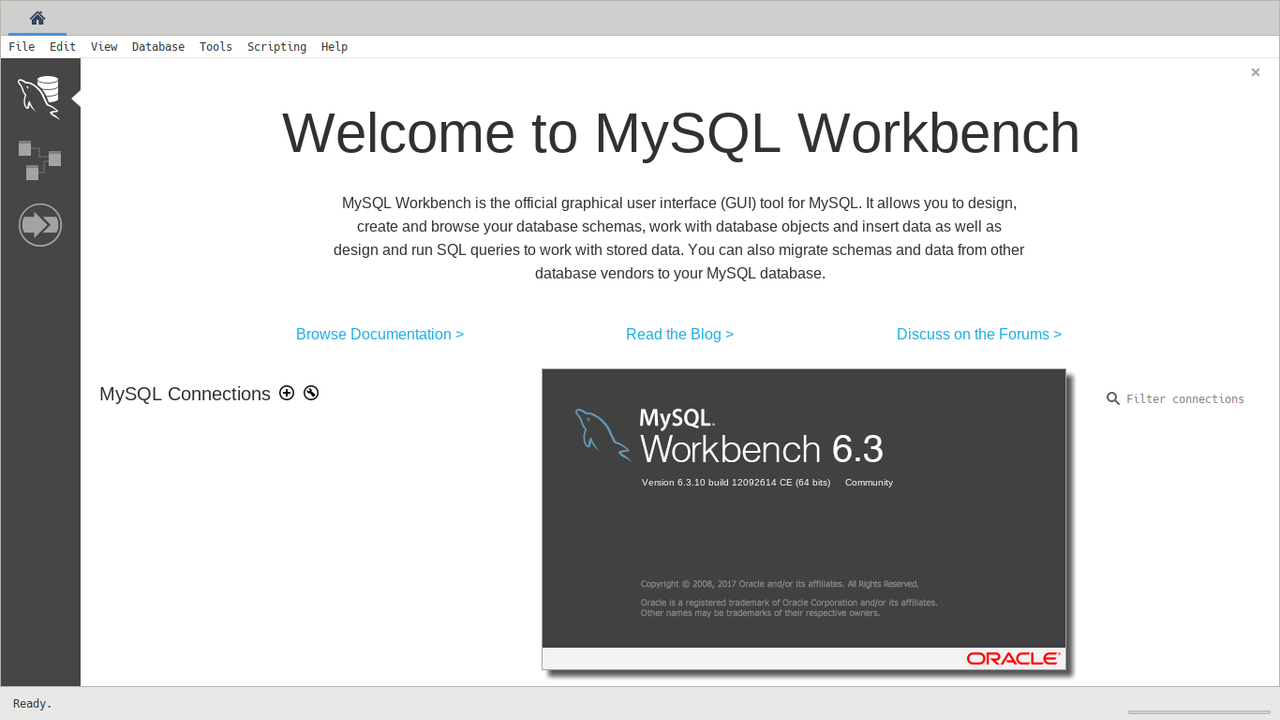Focus the Filter connections search field

pos(1185,399)
